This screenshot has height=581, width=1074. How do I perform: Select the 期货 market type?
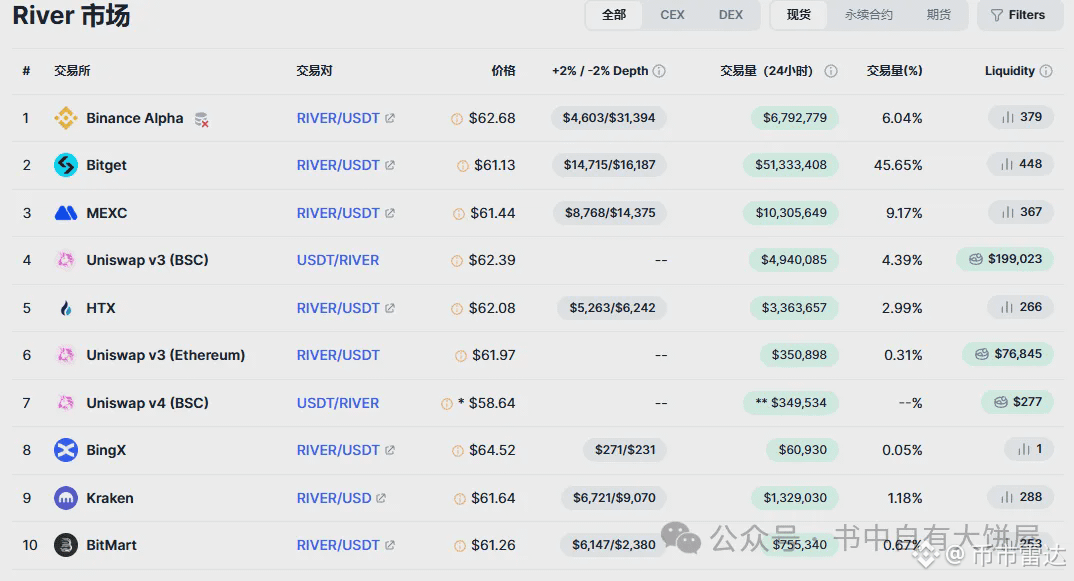938,15
